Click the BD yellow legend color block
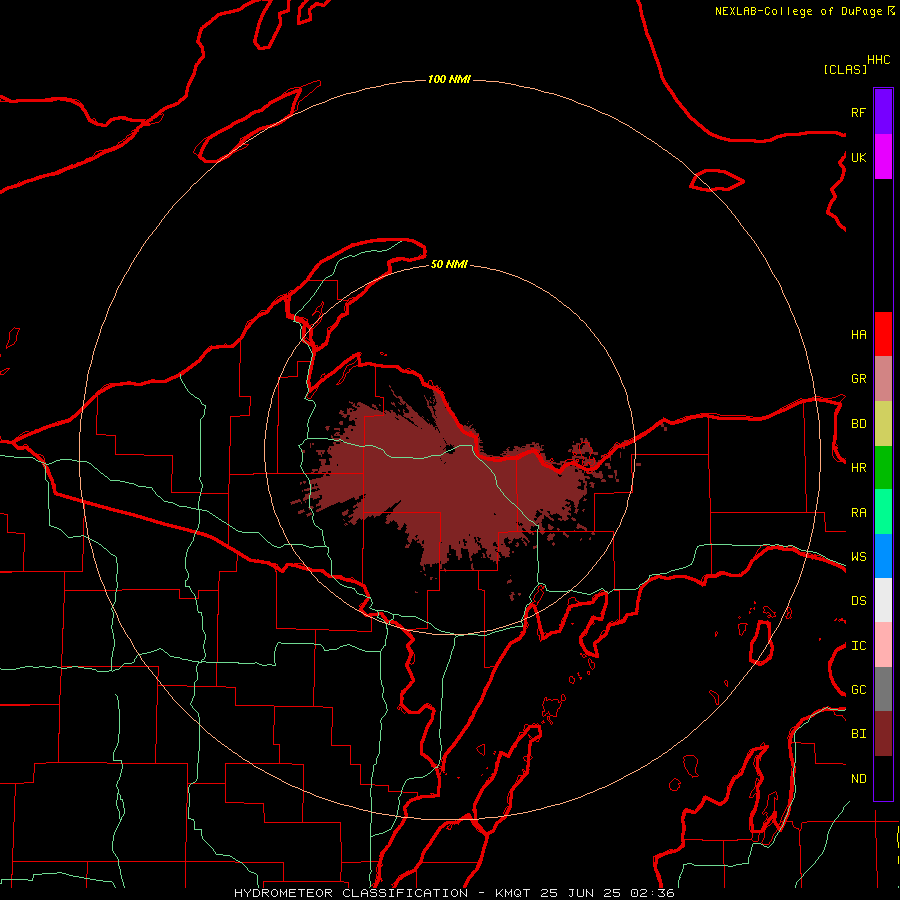Screen dimensions: 900x900 (883, 424)
